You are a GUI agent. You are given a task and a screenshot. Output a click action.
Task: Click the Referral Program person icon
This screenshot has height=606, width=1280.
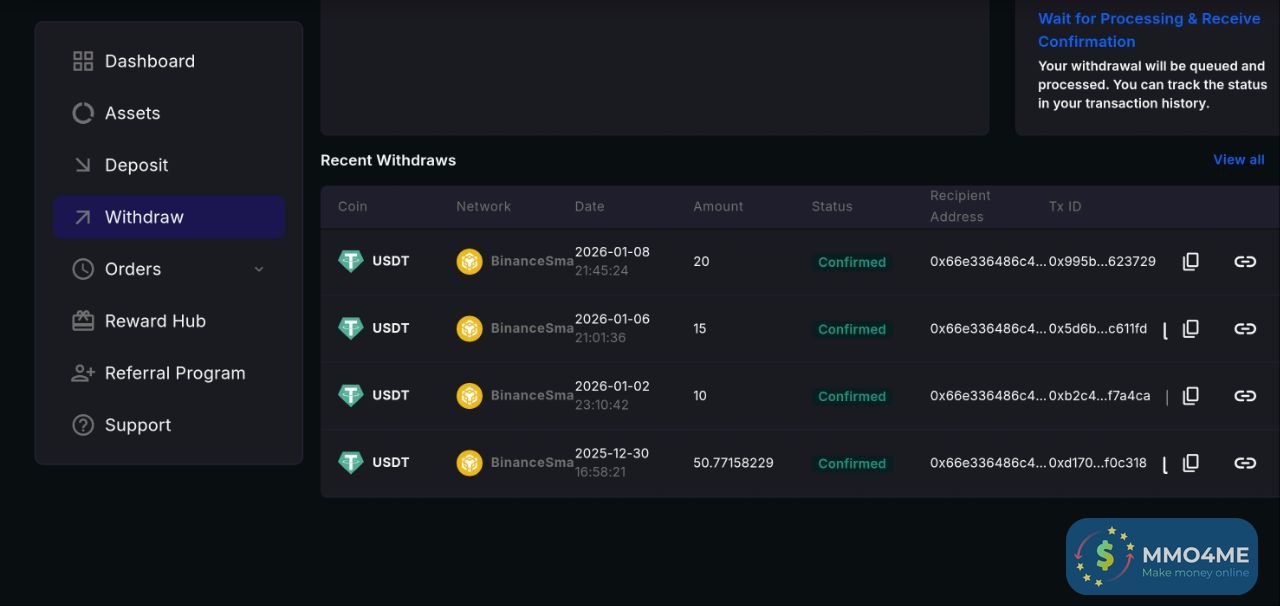[83, 373]
